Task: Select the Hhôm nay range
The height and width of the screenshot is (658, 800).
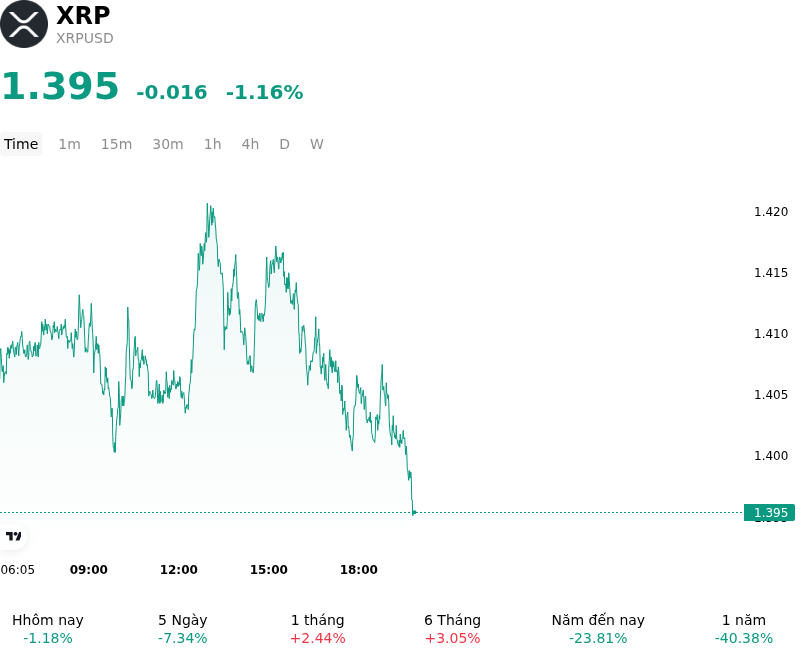Action: click(x=48, y=629)
